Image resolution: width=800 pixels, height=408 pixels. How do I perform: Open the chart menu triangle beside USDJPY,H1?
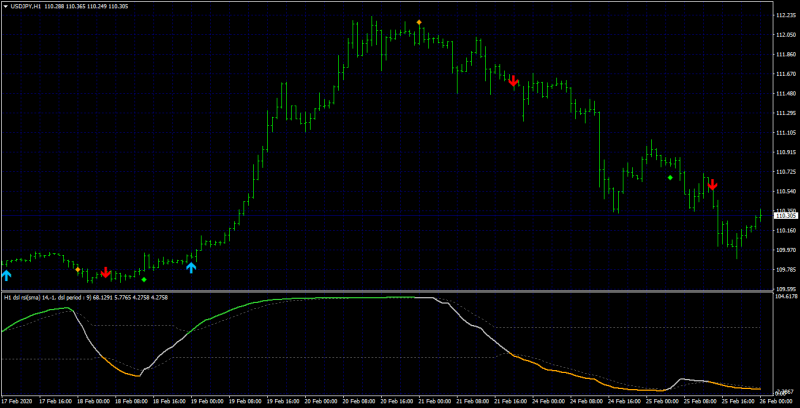6,7
